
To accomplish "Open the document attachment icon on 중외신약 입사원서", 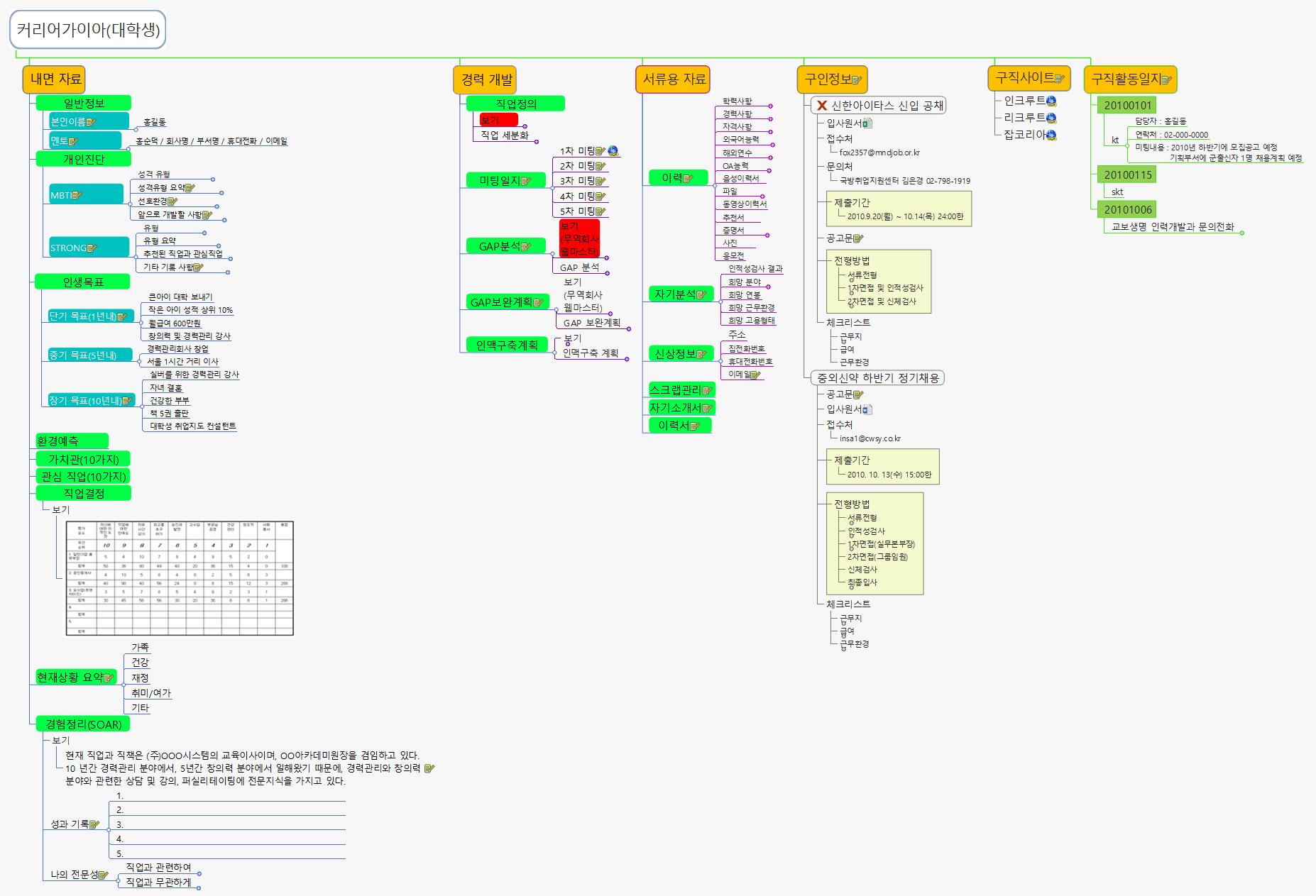I will [x=867, y=409].
